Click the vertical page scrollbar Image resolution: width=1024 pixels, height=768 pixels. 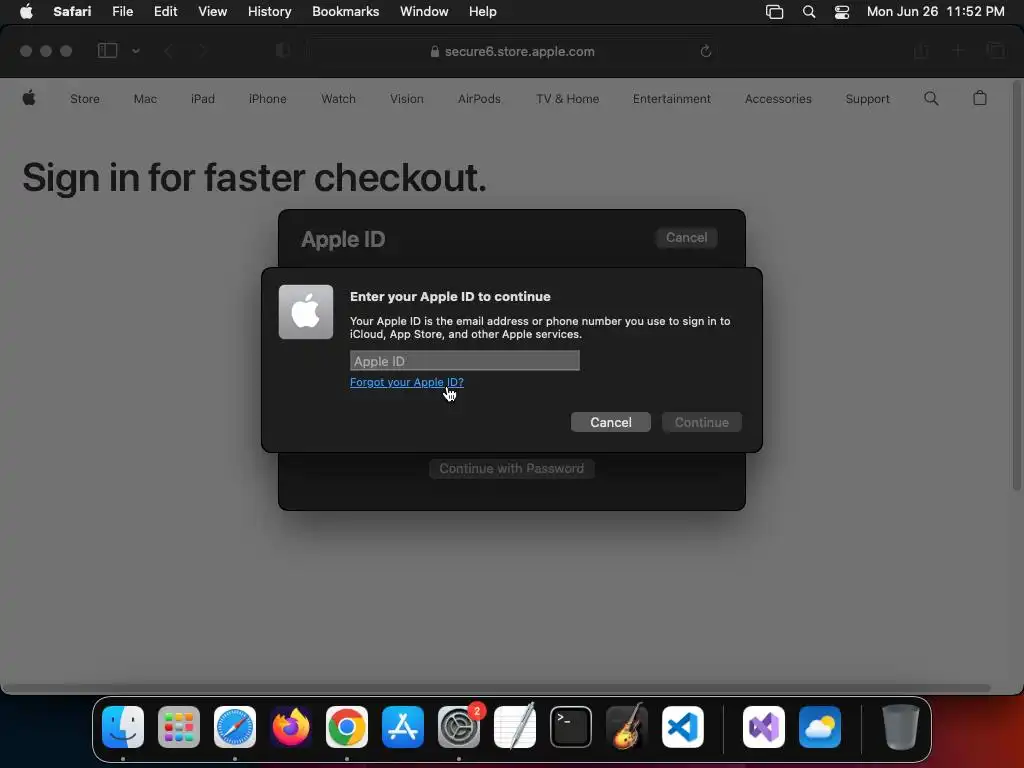[x=1017, y=287]
